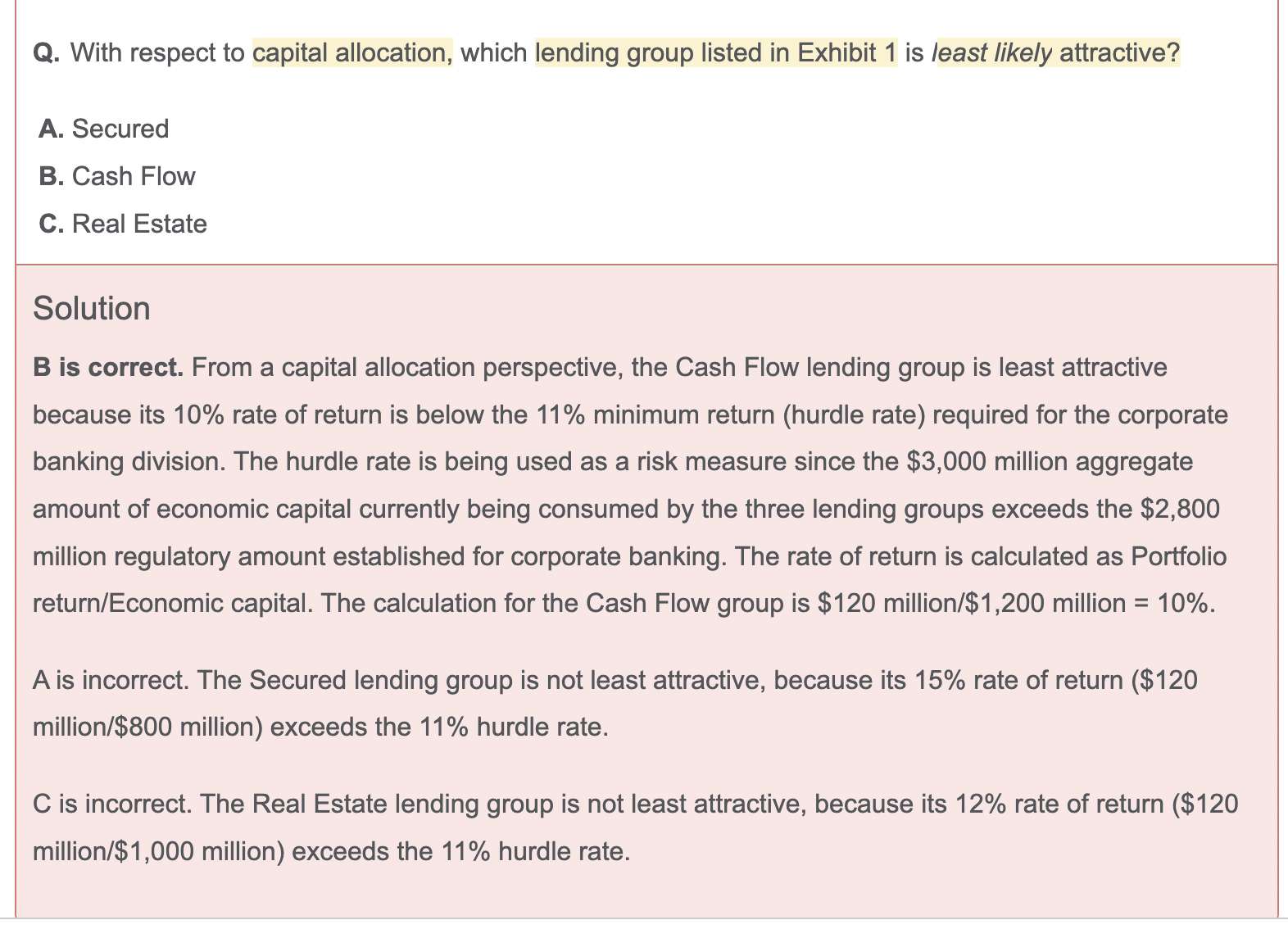Viewport: 1288px width, 929px height.
Task: Click highlighted "lending group listed in Exhibit 1"
Action: click(x=715, y=52)
